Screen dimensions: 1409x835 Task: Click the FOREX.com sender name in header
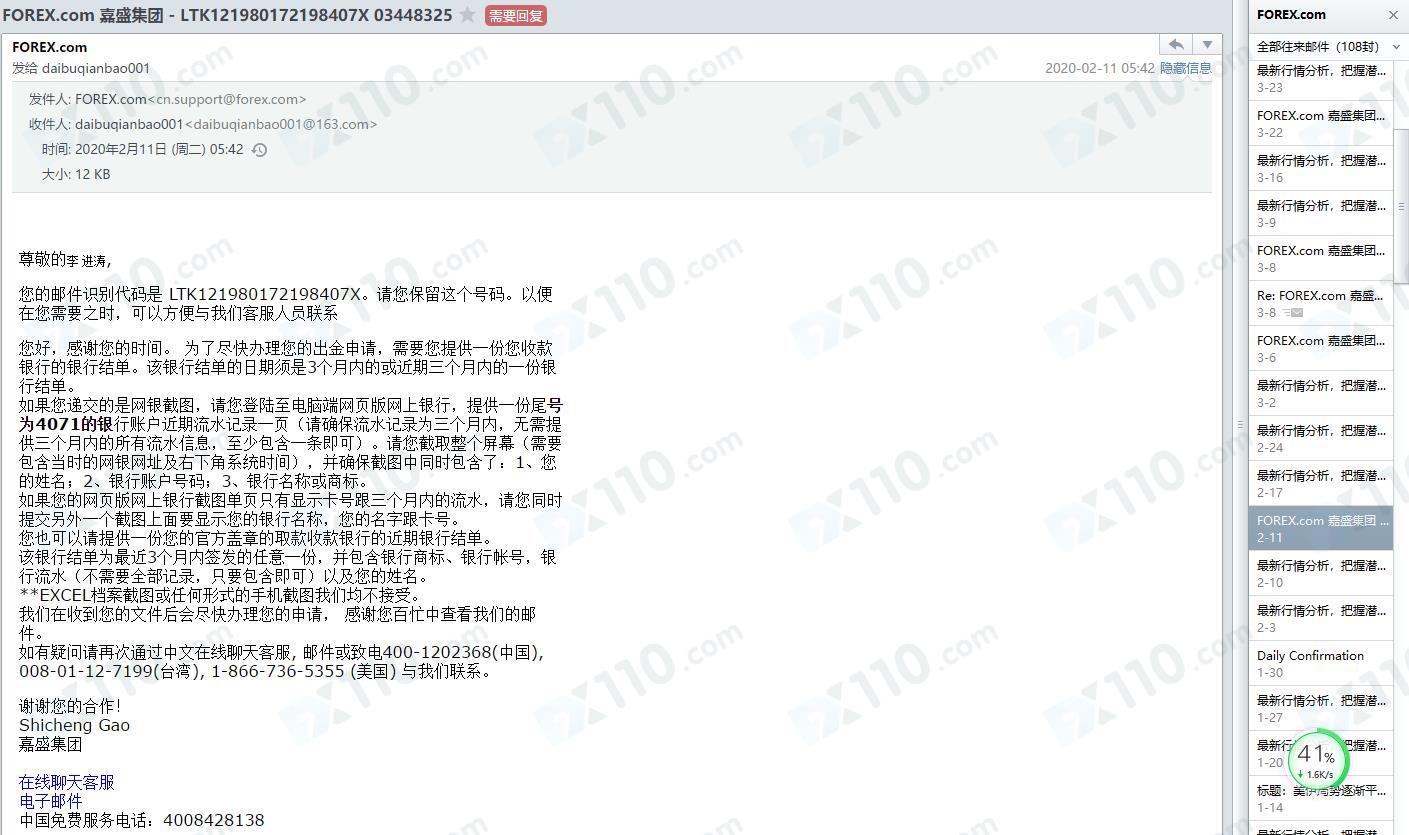49,47
